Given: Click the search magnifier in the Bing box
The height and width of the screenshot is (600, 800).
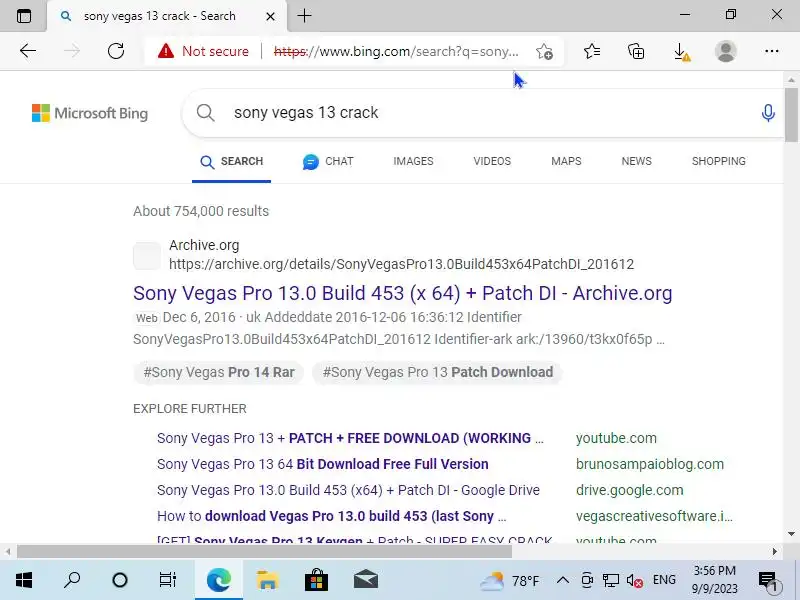Looking at the screenshot, I should coord(205,113).
